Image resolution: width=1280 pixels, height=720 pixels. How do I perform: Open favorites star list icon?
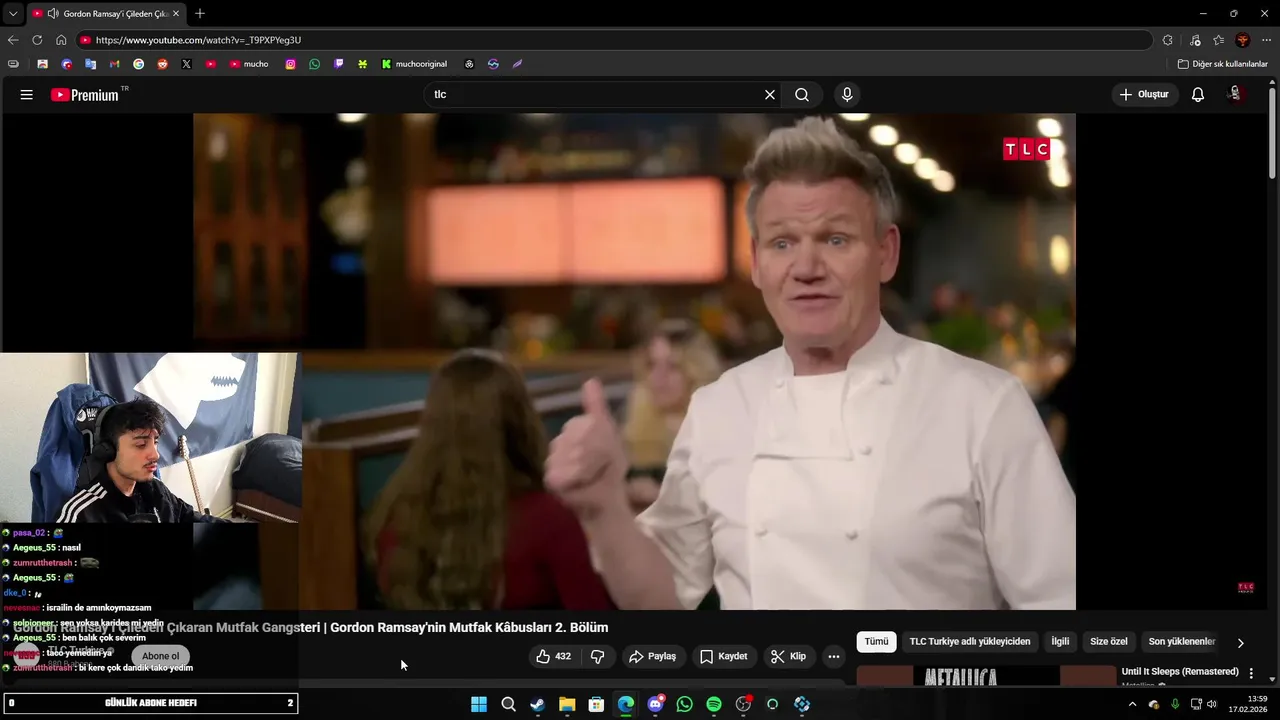[x=1218, y=40]
